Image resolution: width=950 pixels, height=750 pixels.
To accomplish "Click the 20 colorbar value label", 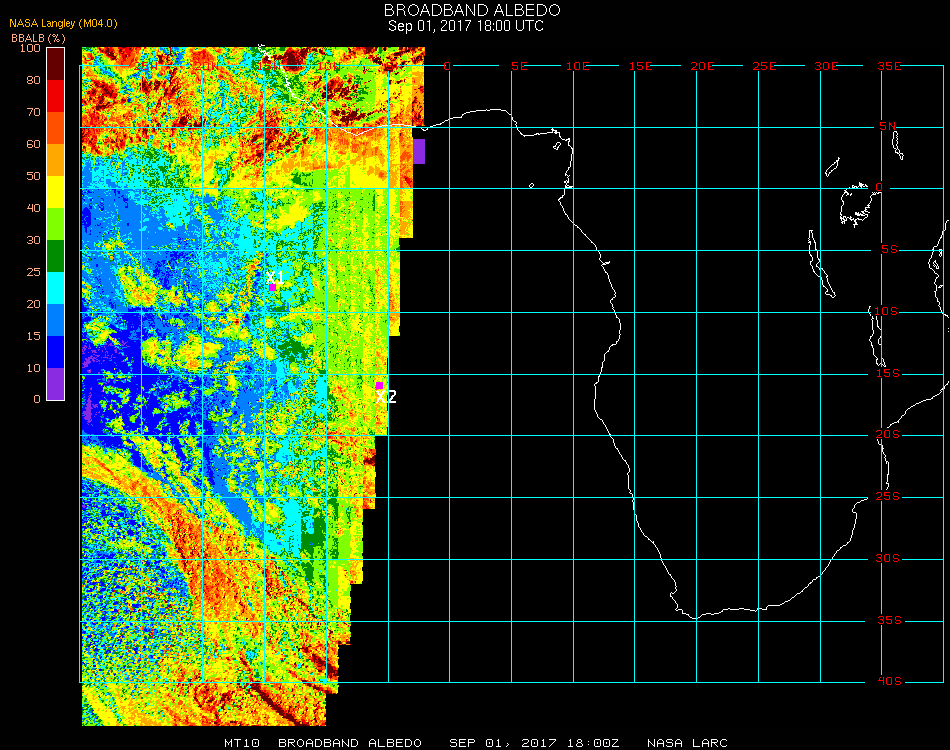I will [33, 304].
